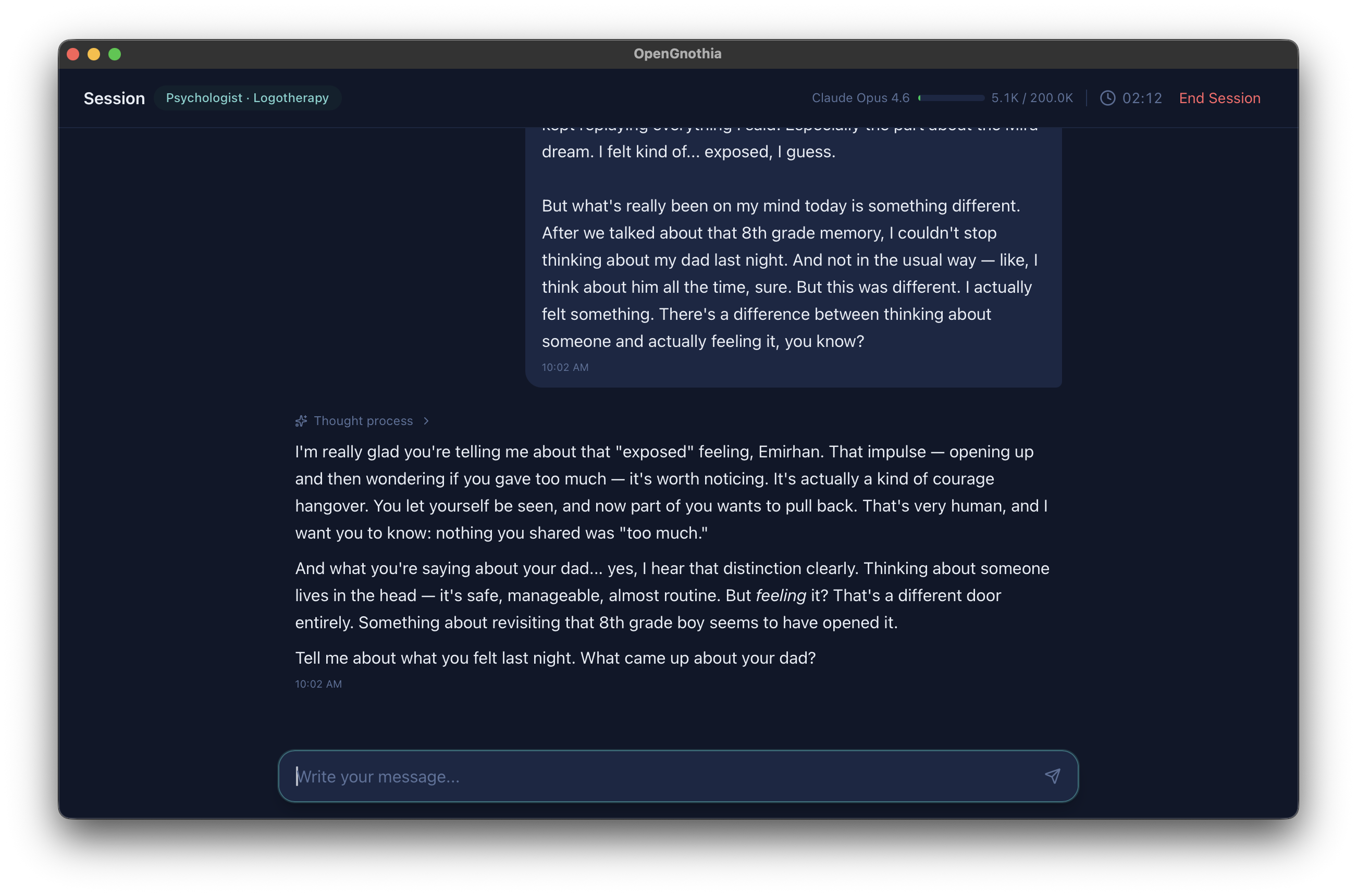The image size is (1357, 896).
Task: Click the paper-plane send icon
Action: 1052,776
